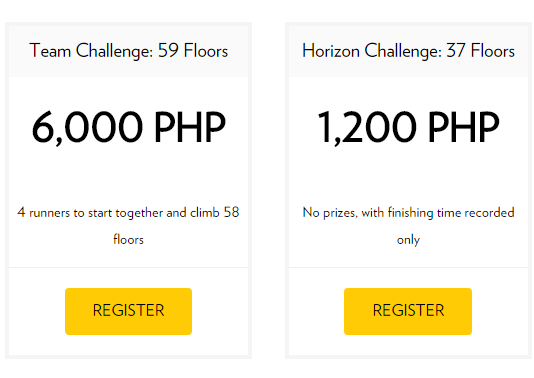Click REGISTER under Horizon Challenge
534x378 pixels.
click(408, 311)
